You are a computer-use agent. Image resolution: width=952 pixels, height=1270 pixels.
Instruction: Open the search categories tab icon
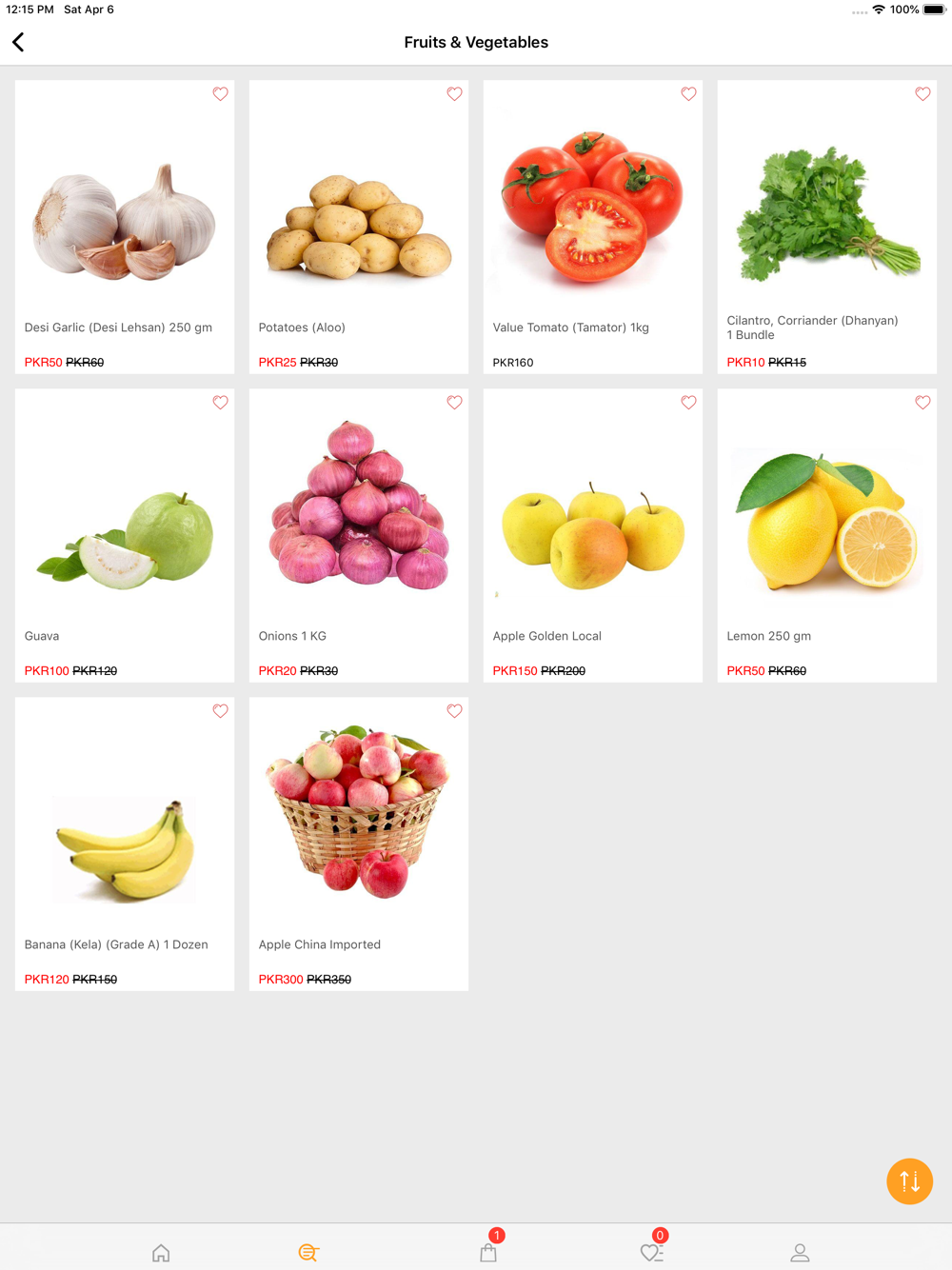(x=308, y=1253)
